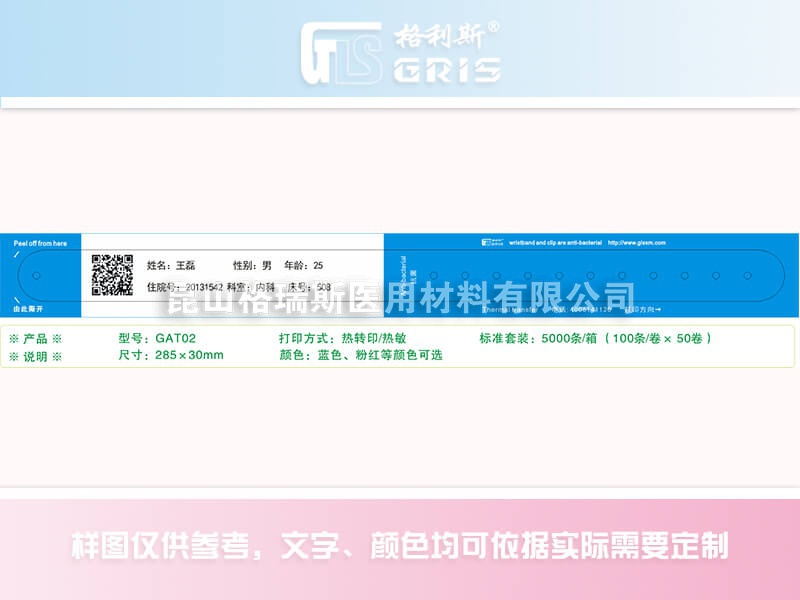The image size is (800, 600).
Task: Click the patient name 姓名: 王磊
Action: pos(171,265)
